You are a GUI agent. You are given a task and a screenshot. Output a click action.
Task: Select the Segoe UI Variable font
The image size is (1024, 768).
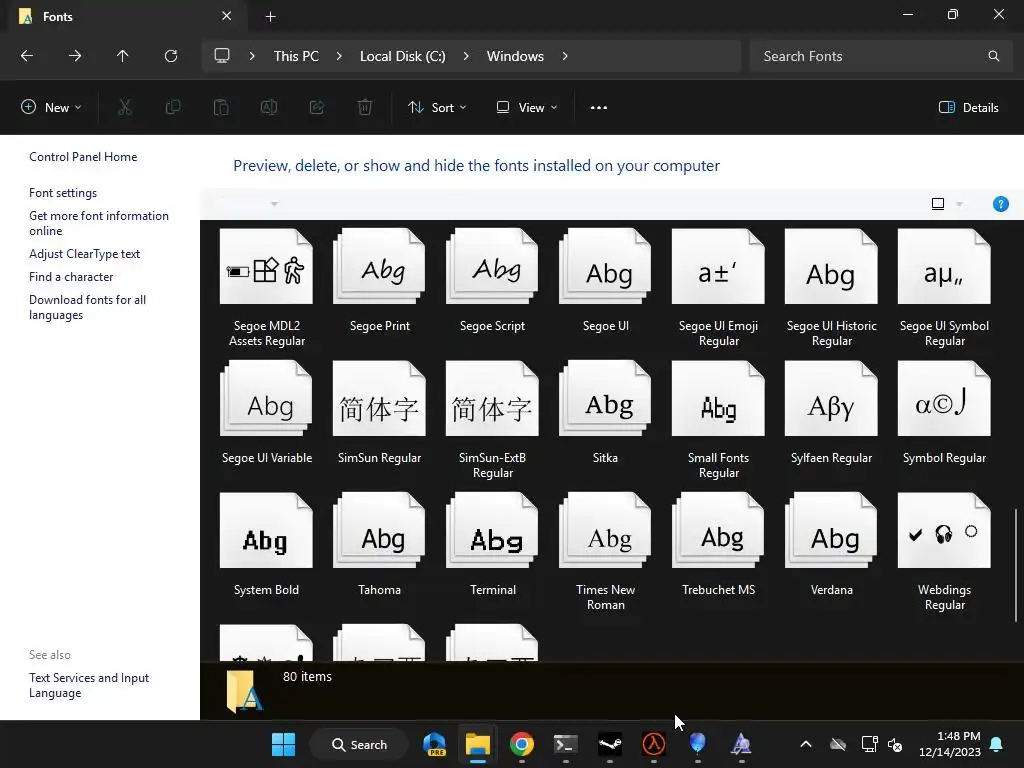click(x=266, y=413)
